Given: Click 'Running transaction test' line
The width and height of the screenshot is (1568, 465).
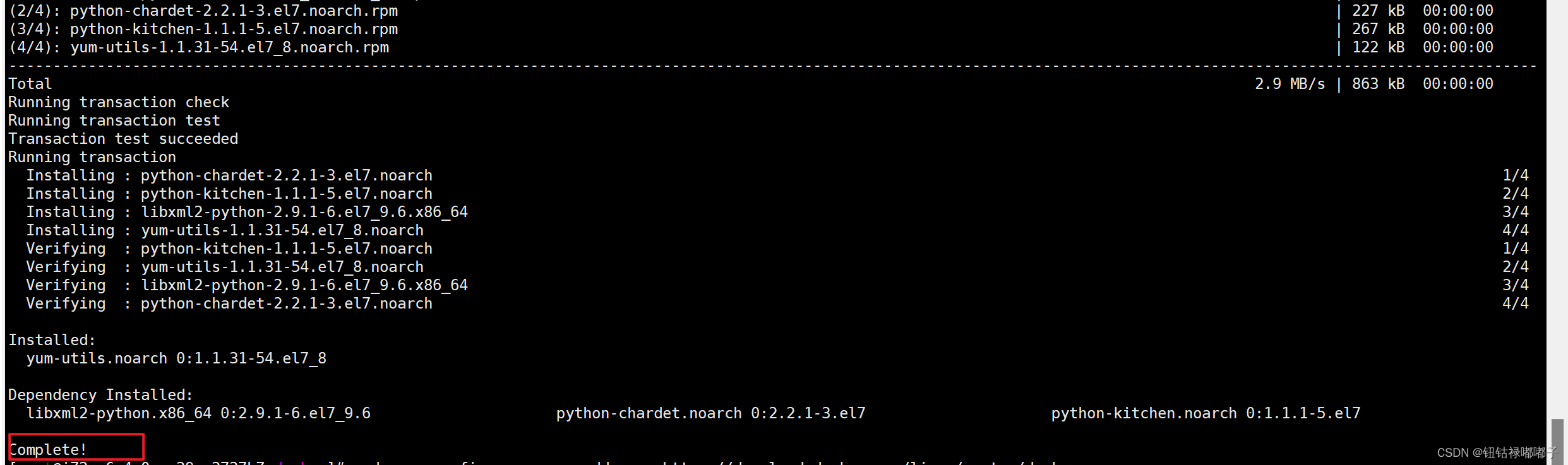Looking at the screenshot, I should click(x=114, y=121).
